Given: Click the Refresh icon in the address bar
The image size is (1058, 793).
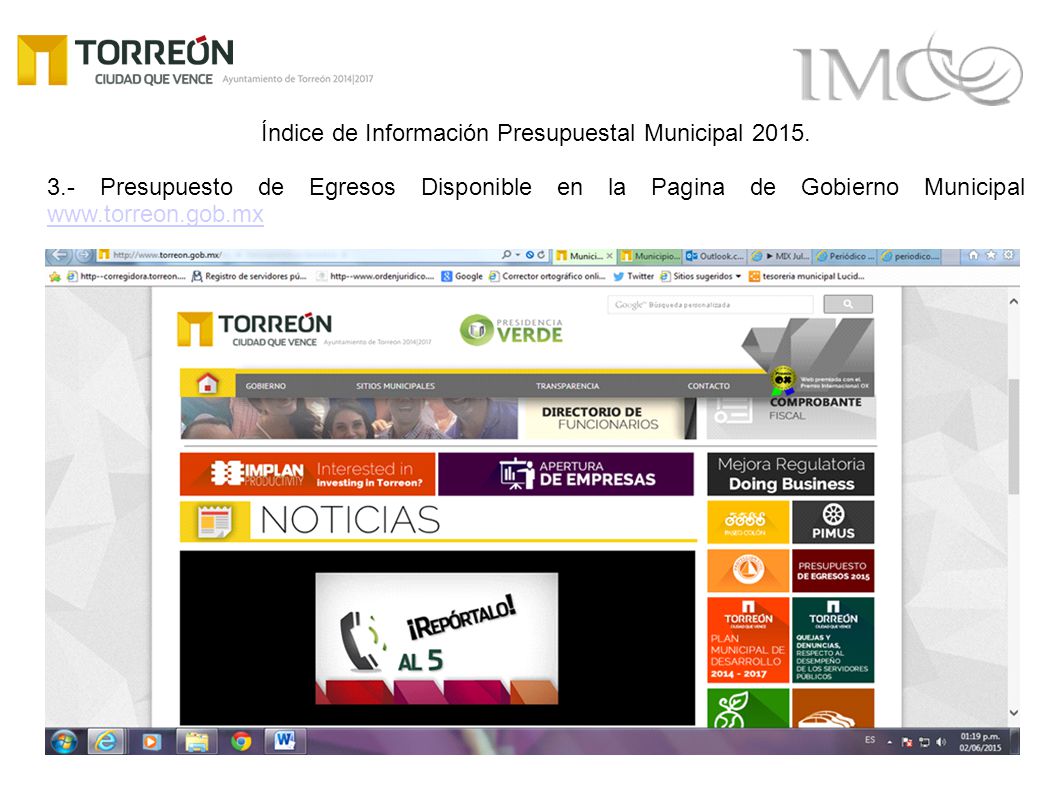Looking at the screenshot, I should 541,255.
